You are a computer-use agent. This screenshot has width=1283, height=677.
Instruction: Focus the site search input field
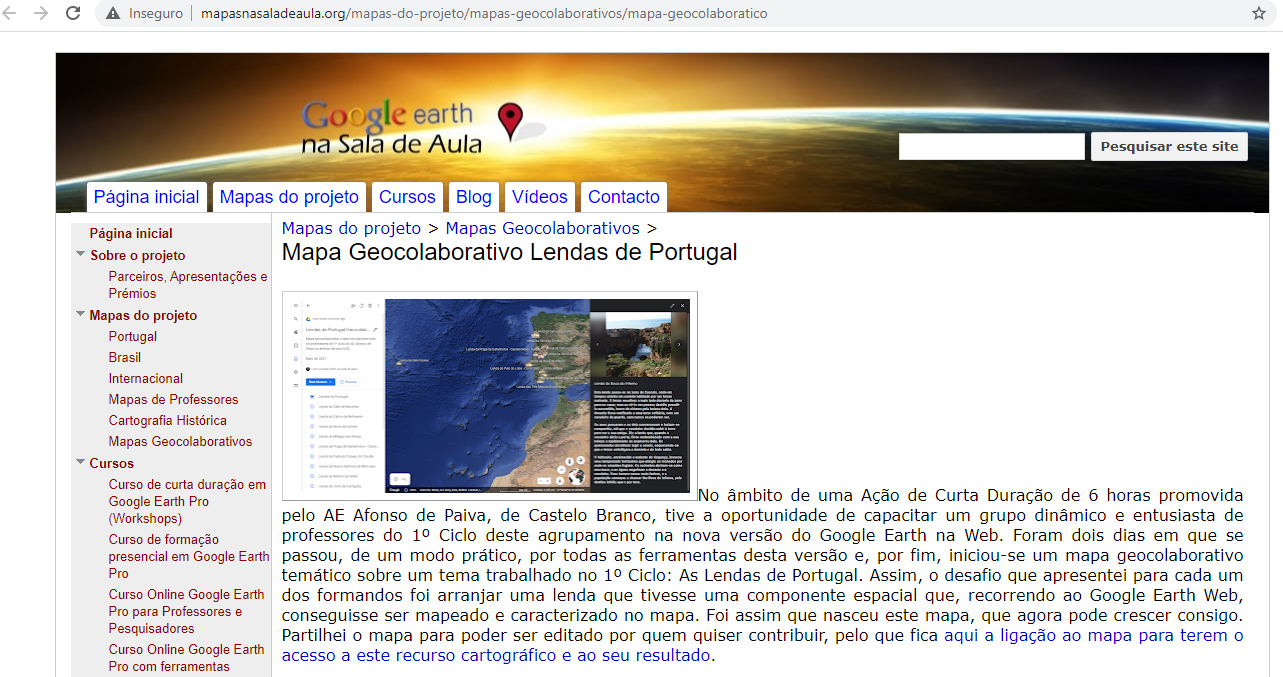pos(991,146)
